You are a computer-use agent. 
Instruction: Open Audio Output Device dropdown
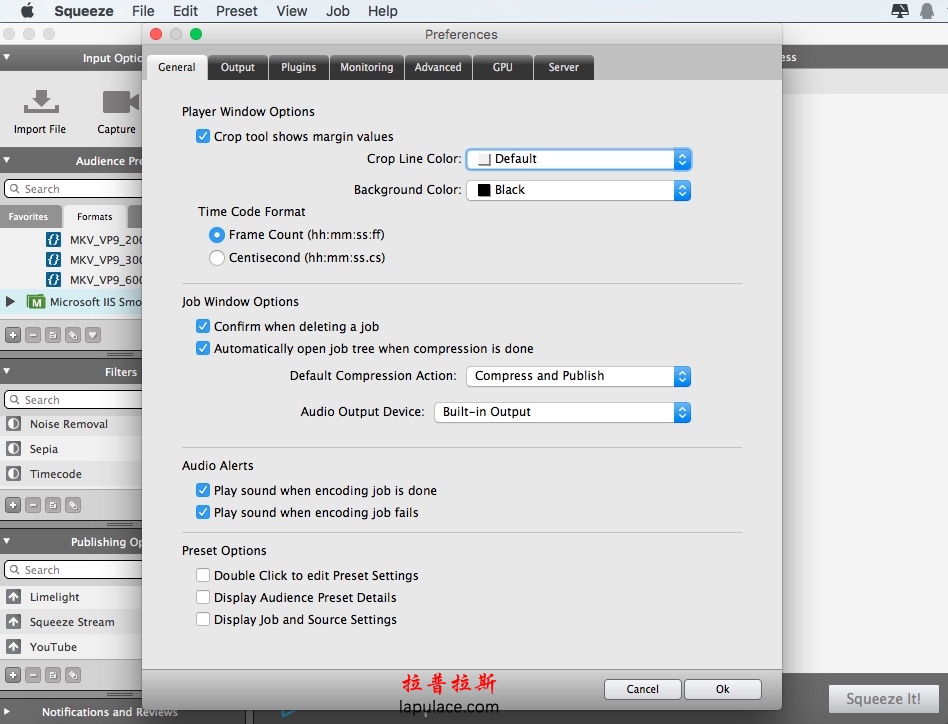point(562,412)
